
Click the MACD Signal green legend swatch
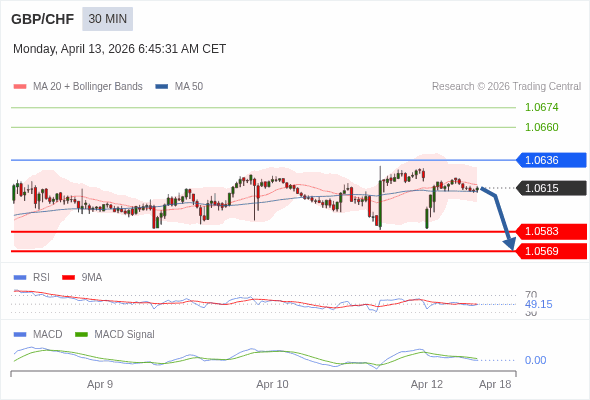81,335
